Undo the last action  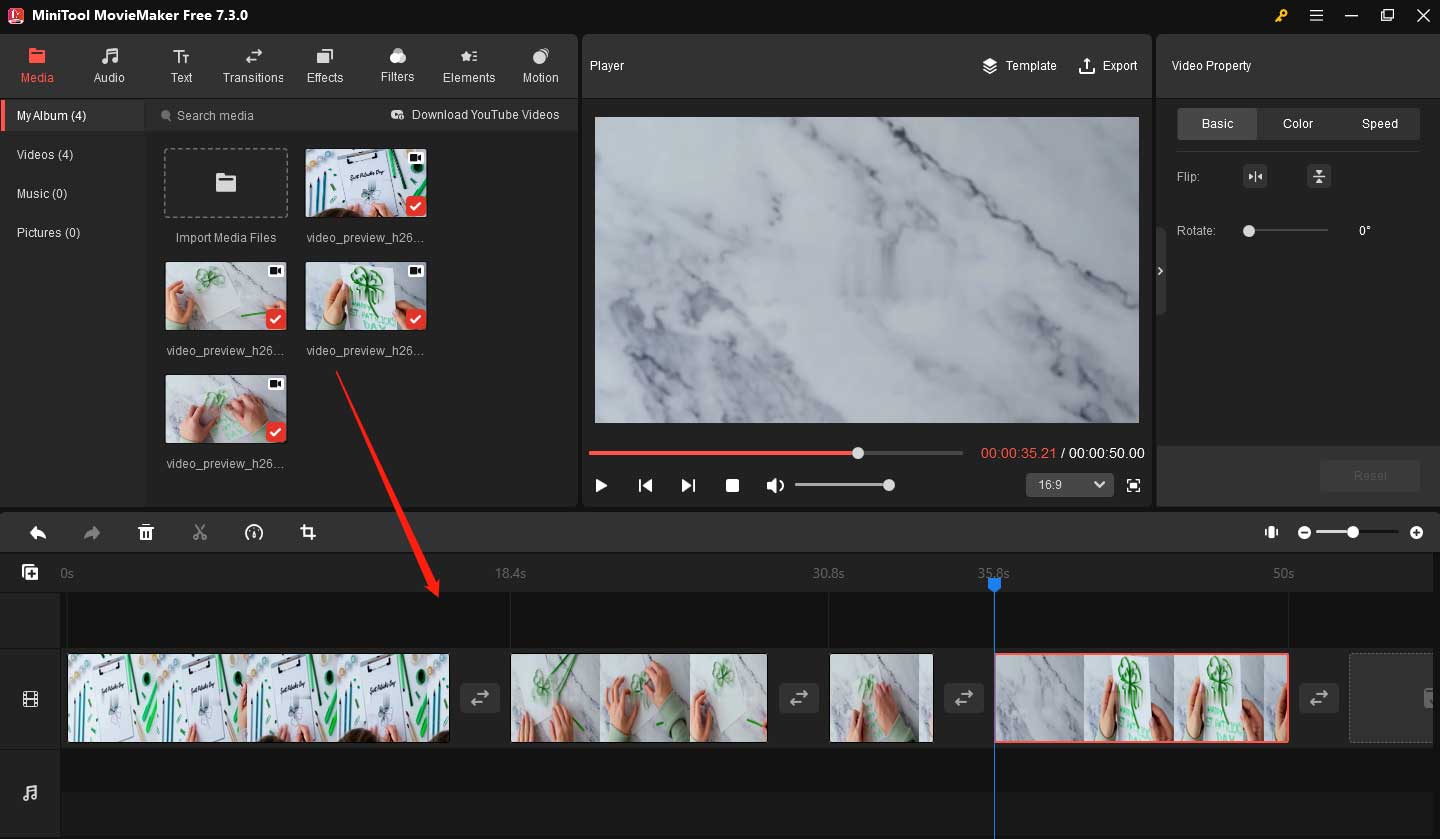pos(38,533)
